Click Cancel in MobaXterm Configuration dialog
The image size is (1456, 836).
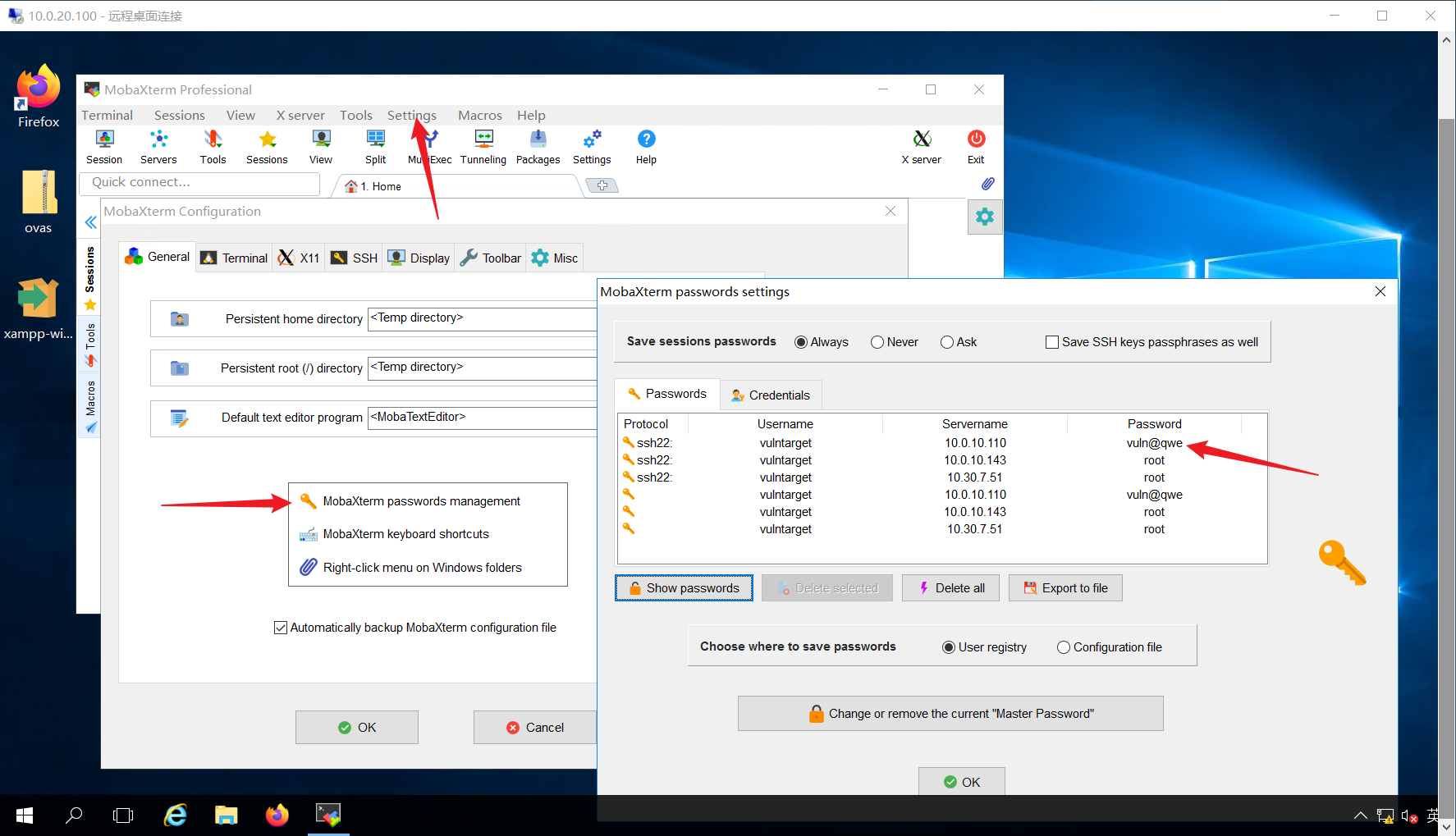535,727
